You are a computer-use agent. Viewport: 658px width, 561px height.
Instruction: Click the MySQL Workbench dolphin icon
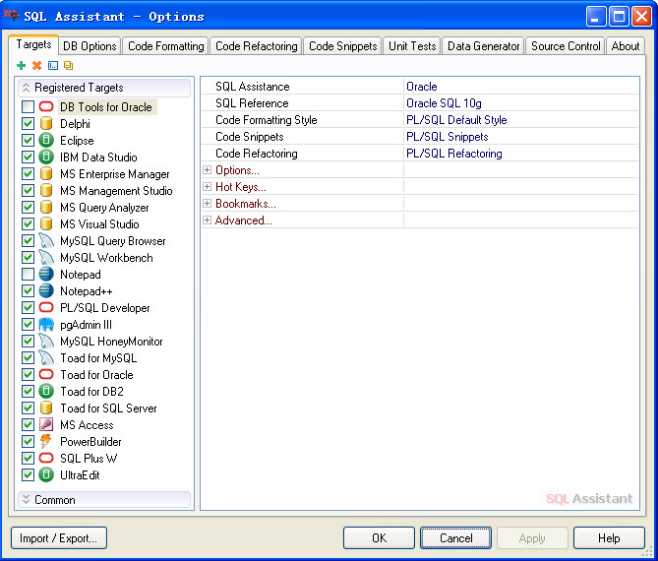(x=46, y=258)
